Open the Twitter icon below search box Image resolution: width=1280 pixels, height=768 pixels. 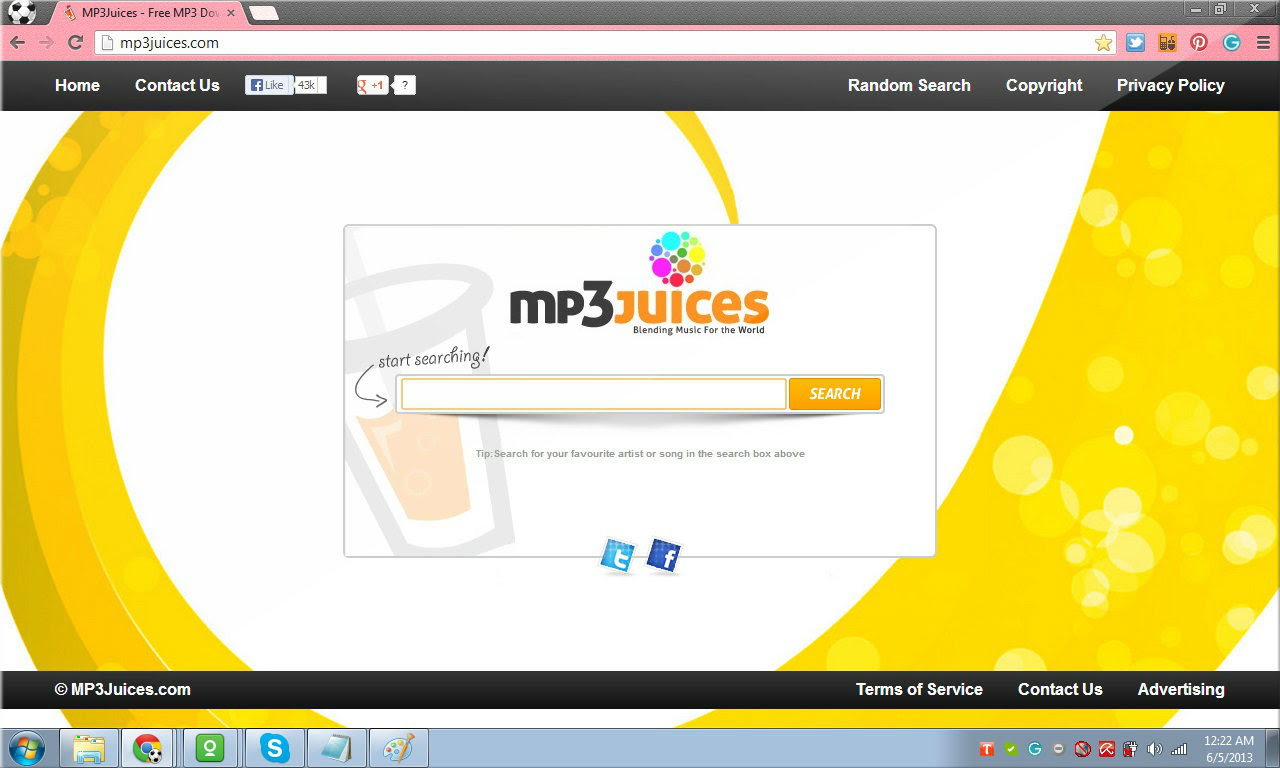click(618, 556)
